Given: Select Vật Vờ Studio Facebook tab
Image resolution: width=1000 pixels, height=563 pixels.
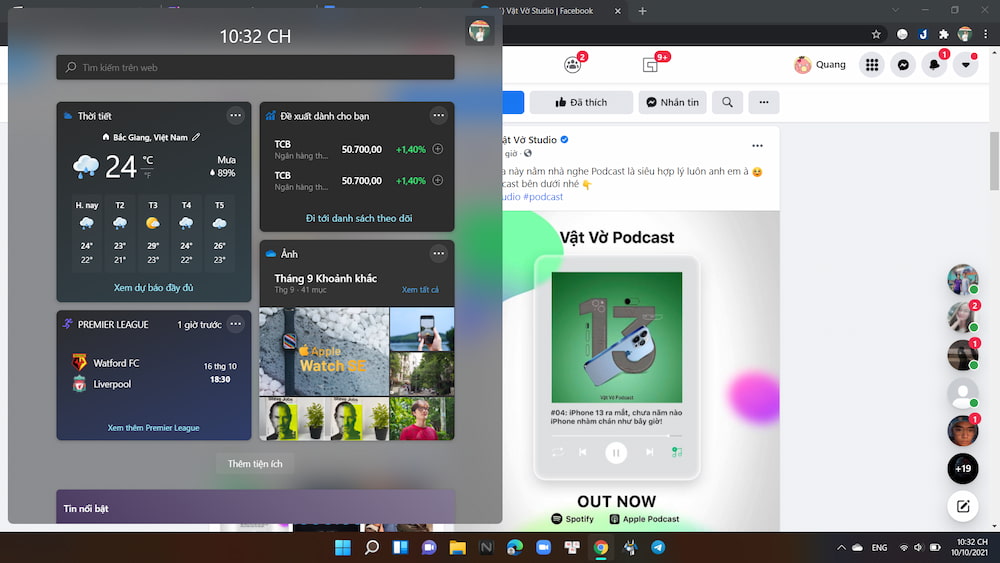Looking at the screenshot, I should pos(548,11).
